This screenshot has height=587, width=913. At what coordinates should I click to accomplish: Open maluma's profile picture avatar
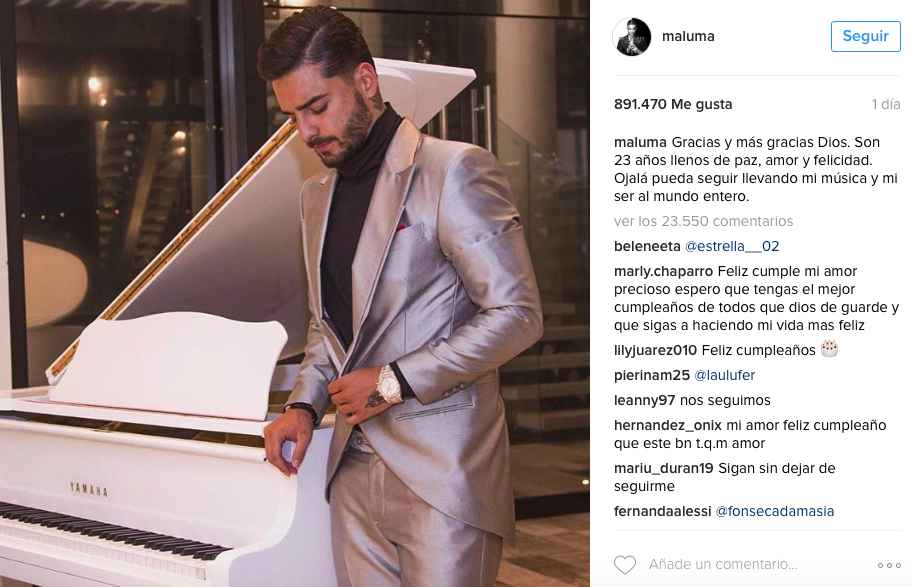pos(632,37)
